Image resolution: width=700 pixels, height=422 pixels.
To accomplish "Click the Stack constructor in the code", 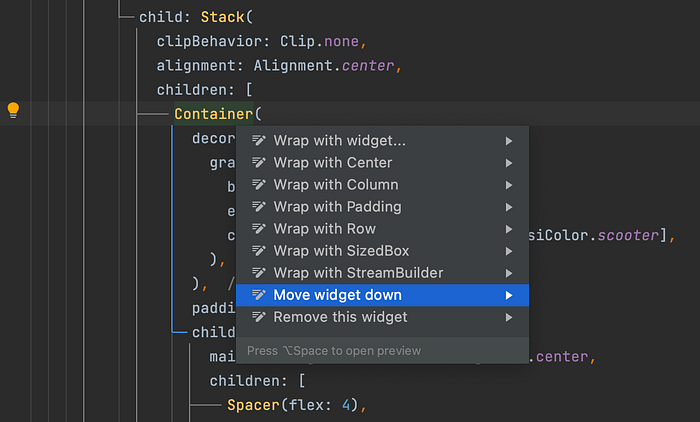I will (x=222, y=17).
